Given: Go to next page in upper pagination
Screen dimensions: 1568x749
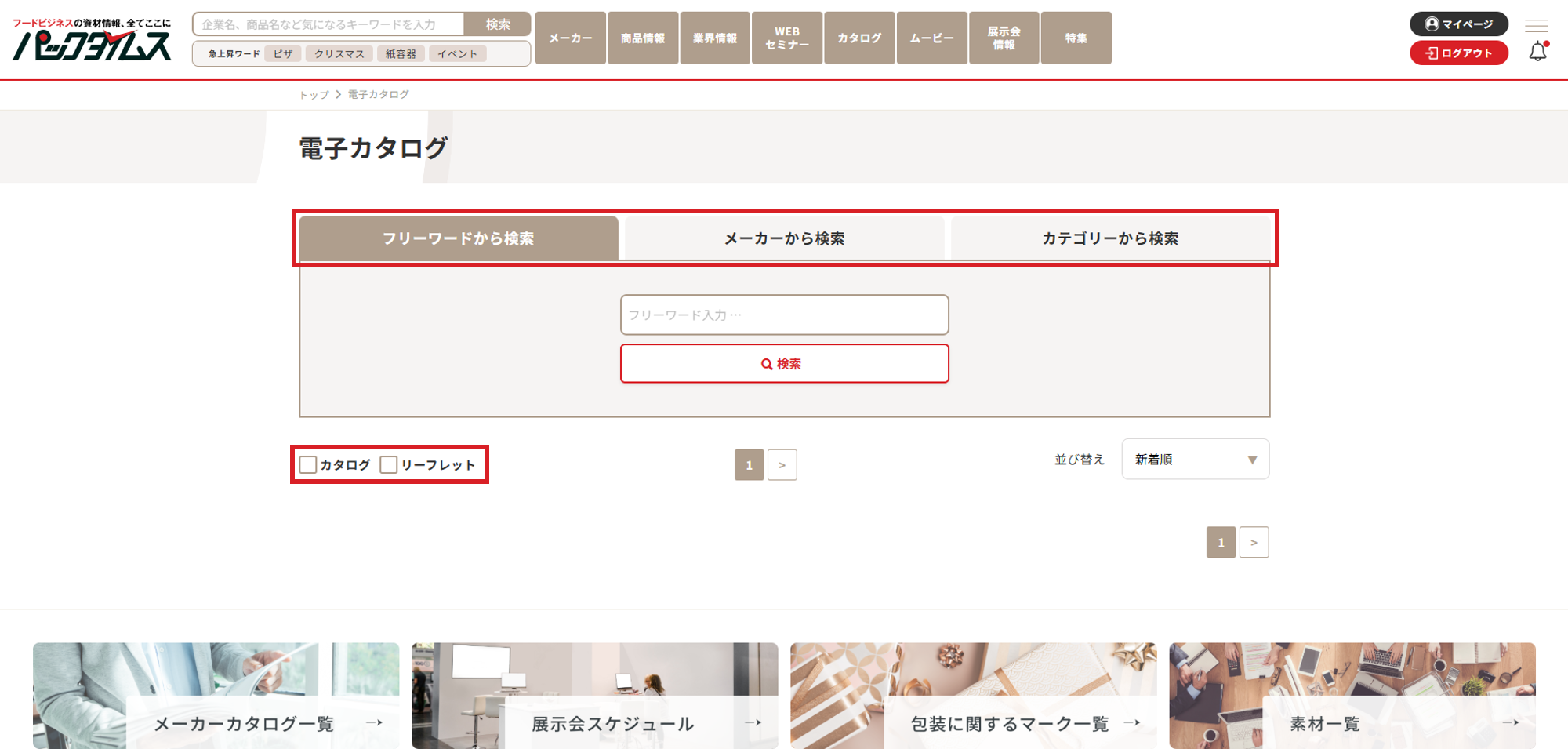Looking at the screenshot, I should 782,465.
